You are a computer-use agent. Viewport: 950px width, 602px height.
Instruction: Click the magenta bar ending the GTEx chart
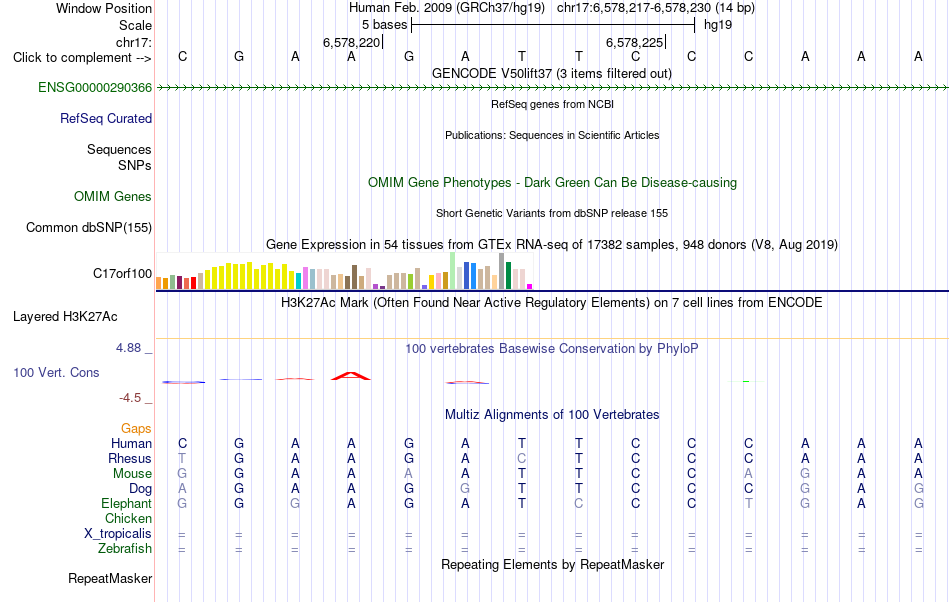point(530,286)
